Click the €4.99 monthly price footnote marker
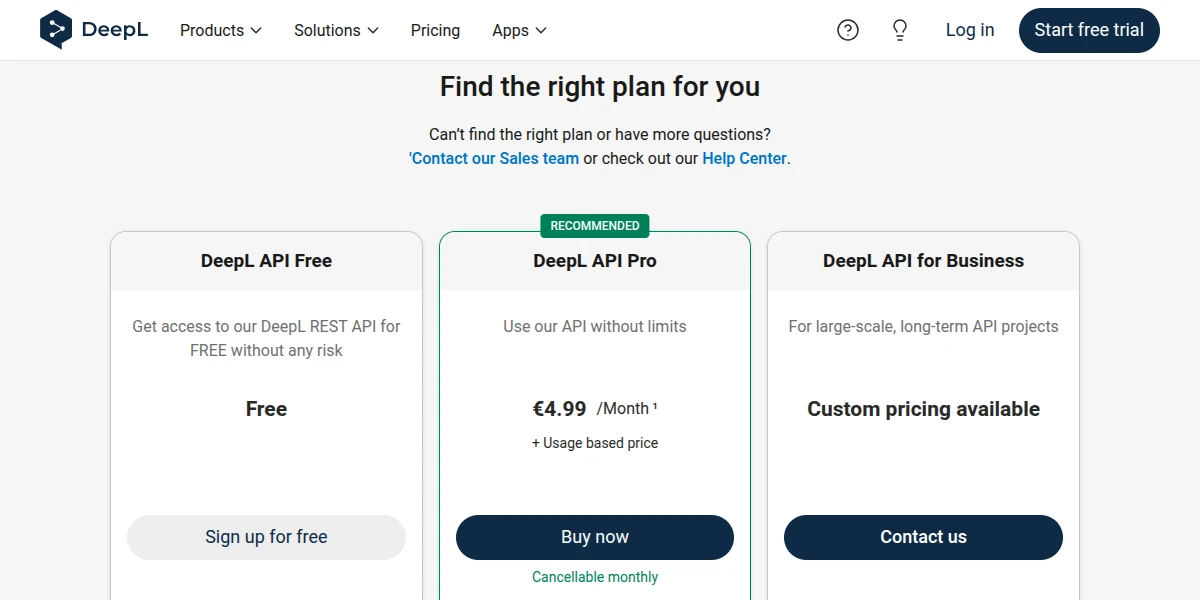 point(655,406)
